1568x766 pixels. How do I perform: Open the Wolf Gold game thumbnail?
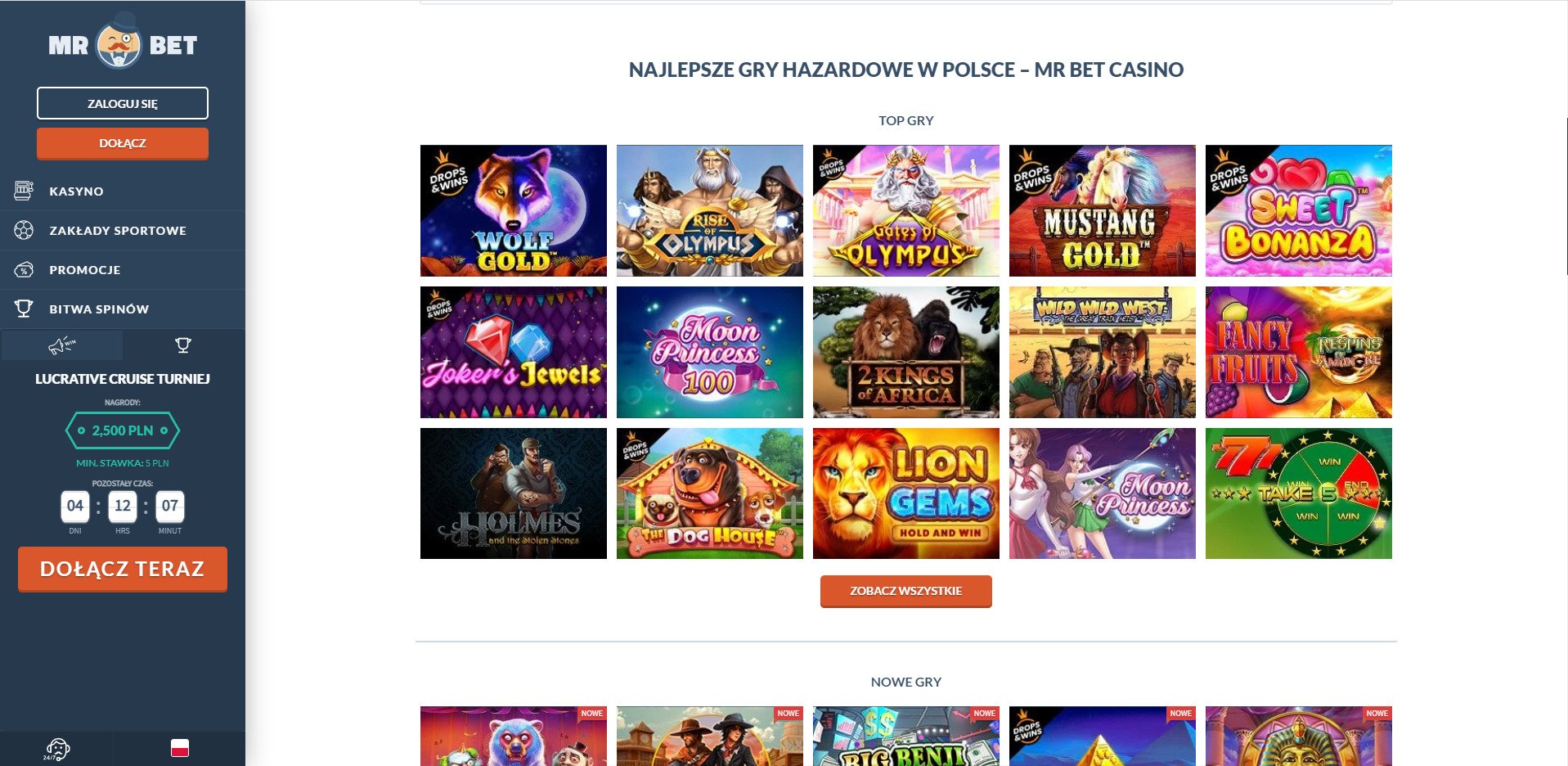click(514, 210)
